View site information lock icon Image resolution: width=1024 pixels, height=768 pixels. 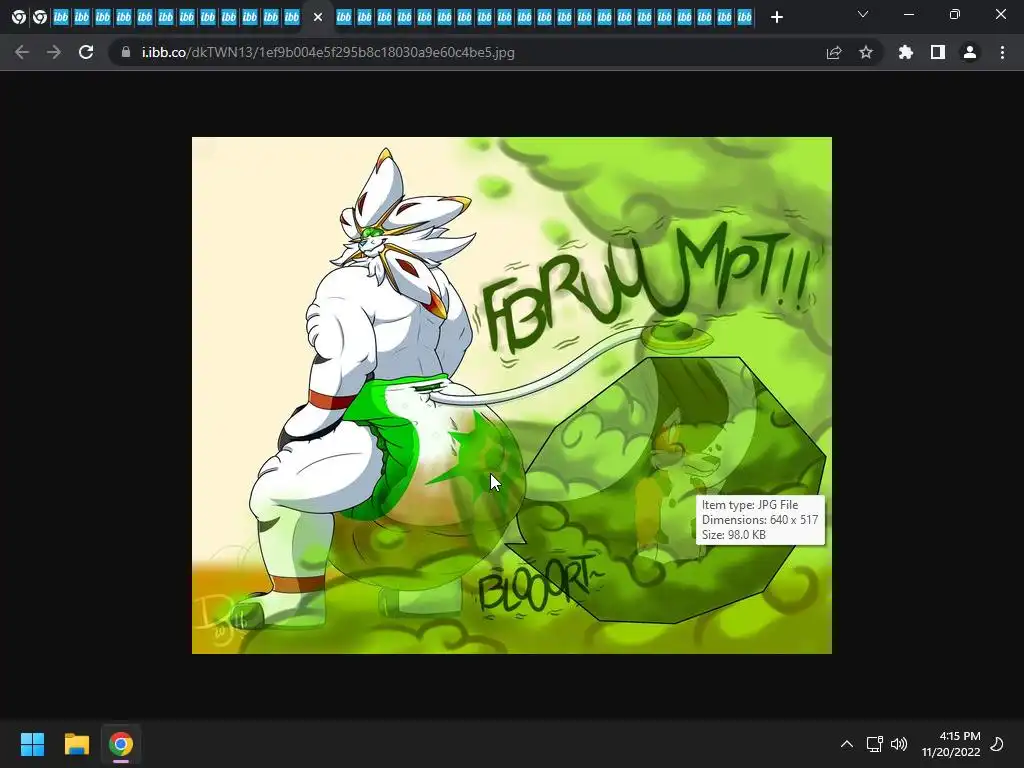(125, 52)
